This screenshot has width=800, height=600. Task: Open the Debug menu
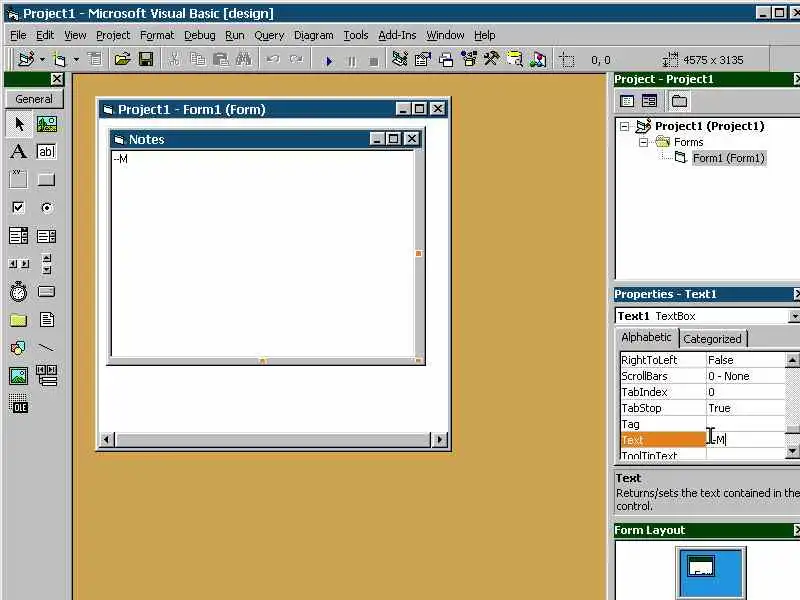coord(199,35)
